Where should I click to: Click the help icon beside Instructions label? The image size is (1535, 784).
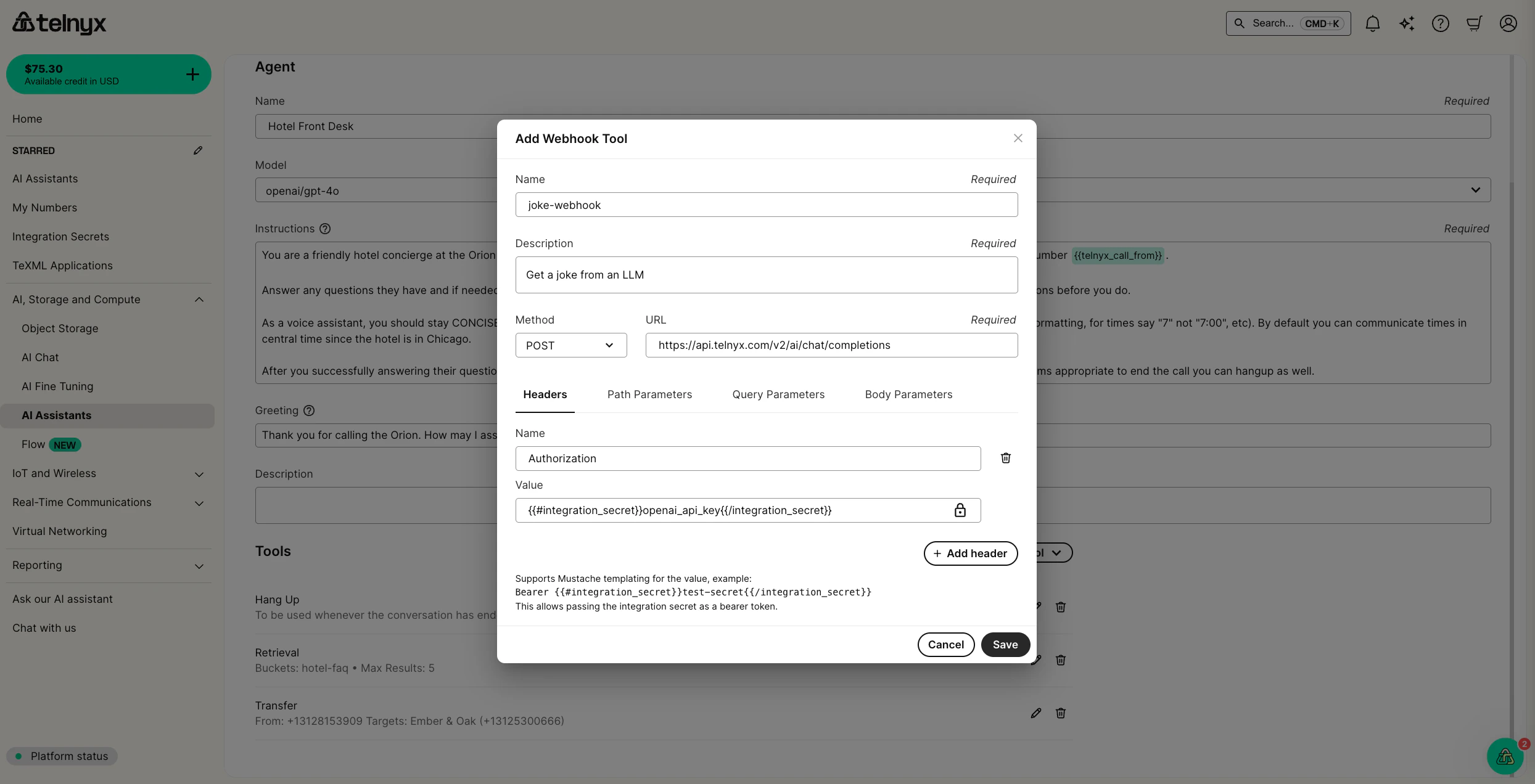pyautogui.click(x=325, y=229)
